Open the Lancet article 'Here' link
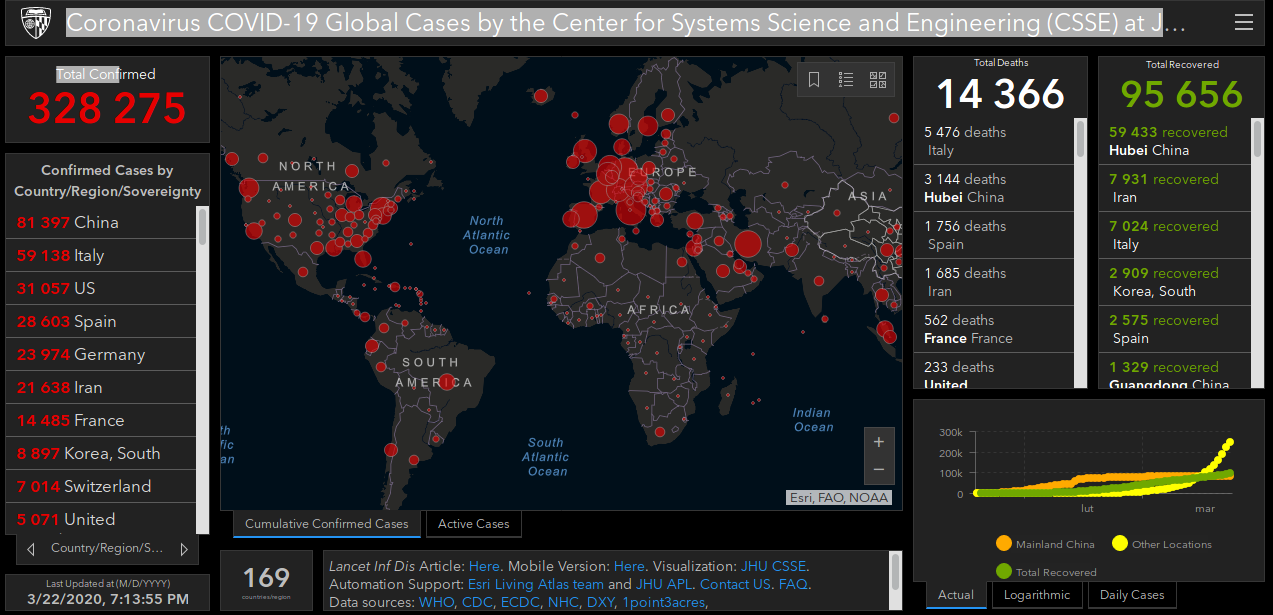 coord(484,566)
